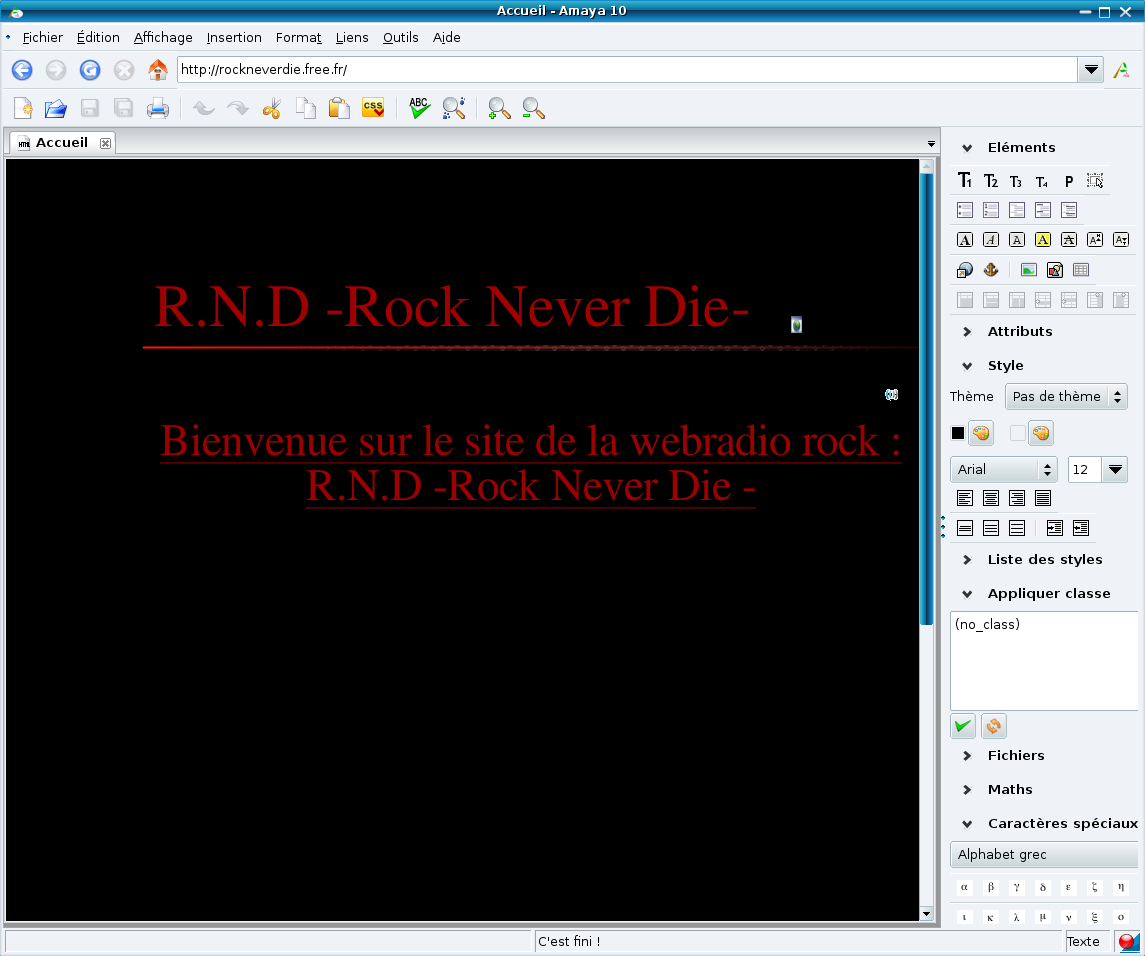Insert a numbered list

click(990, 210)
